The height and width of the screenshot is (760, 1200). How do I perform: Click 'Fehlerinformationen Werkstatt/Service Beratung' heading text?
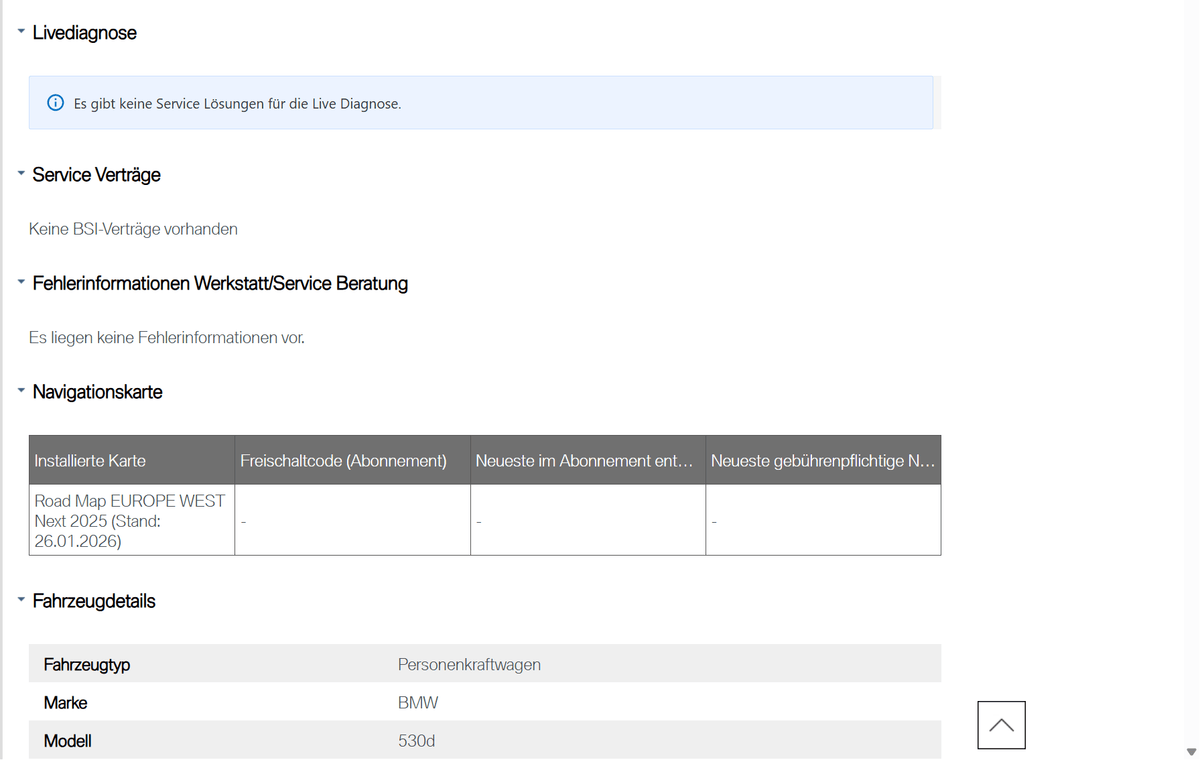(221, 283)
